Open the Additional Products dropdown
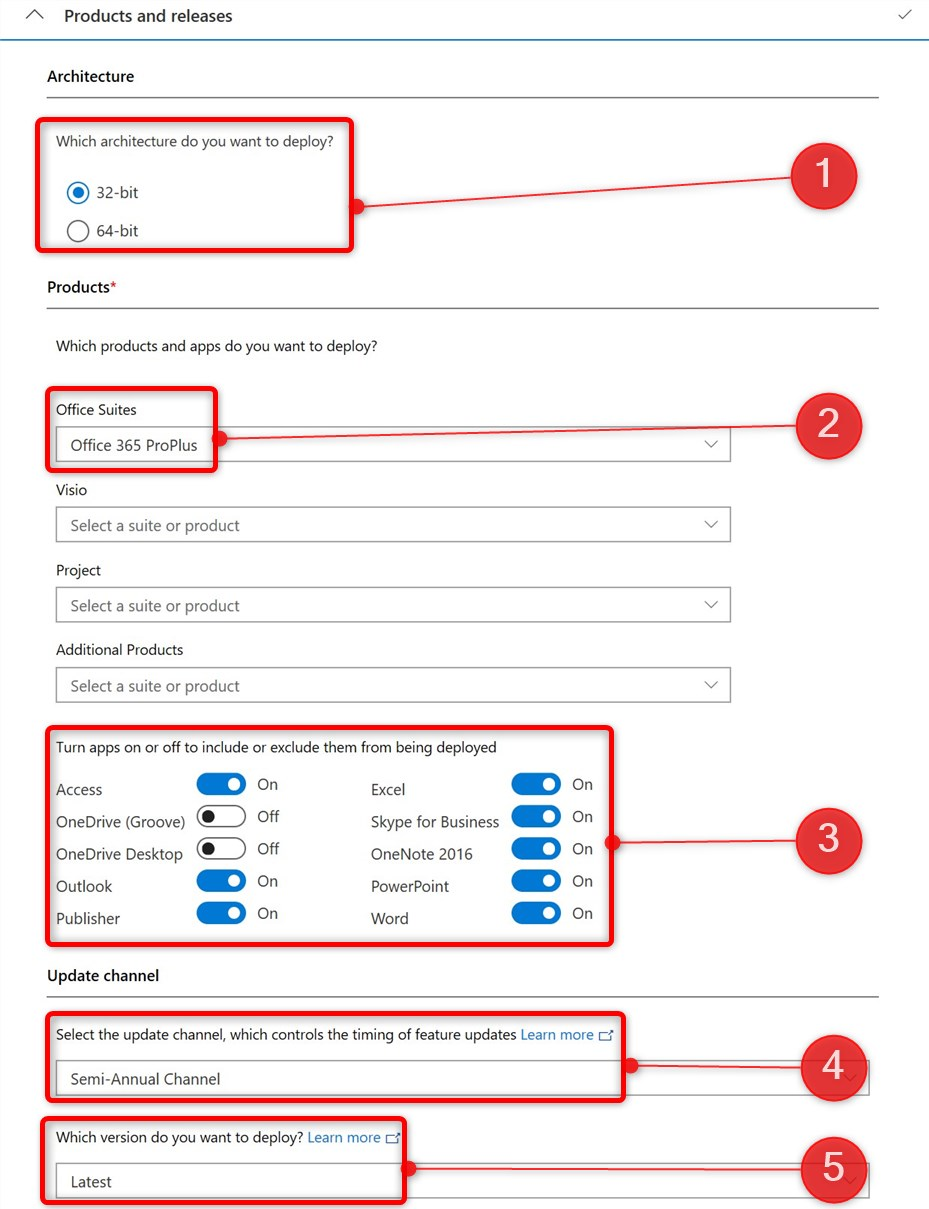The height and width of the screenshot is (1209, 929). point(393,685)
